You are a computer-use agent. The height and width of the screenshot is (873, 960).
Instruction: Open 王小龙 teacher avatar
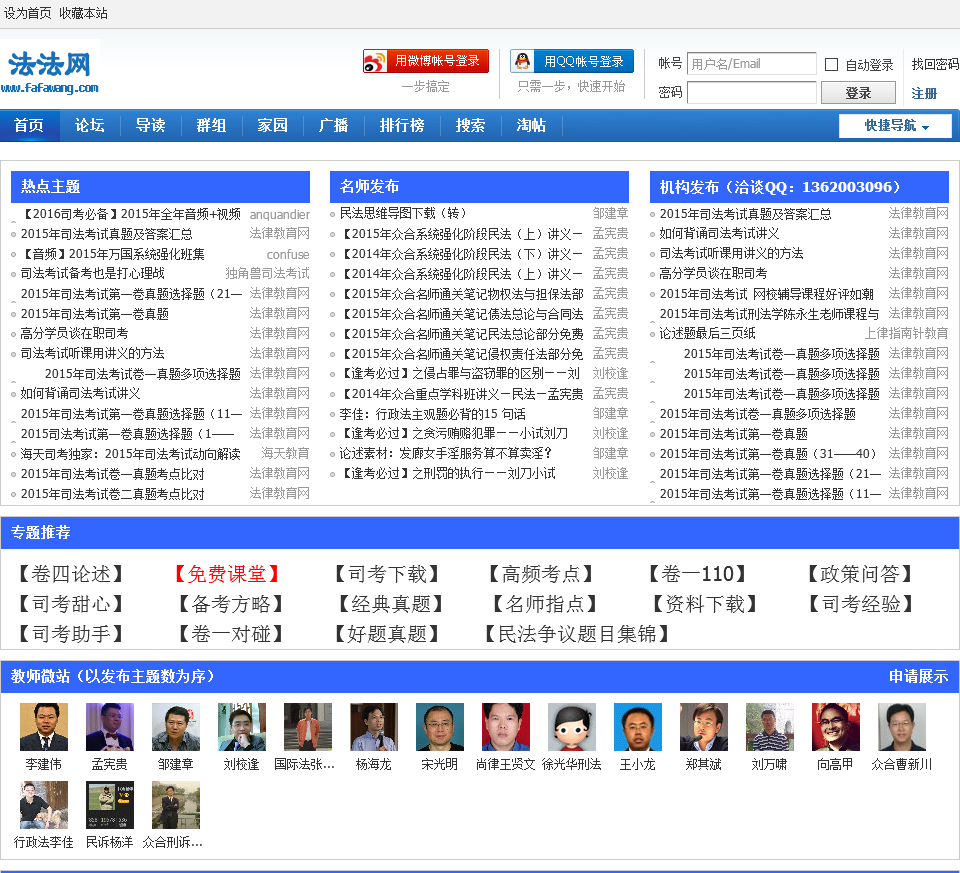[x=638, y=727]
